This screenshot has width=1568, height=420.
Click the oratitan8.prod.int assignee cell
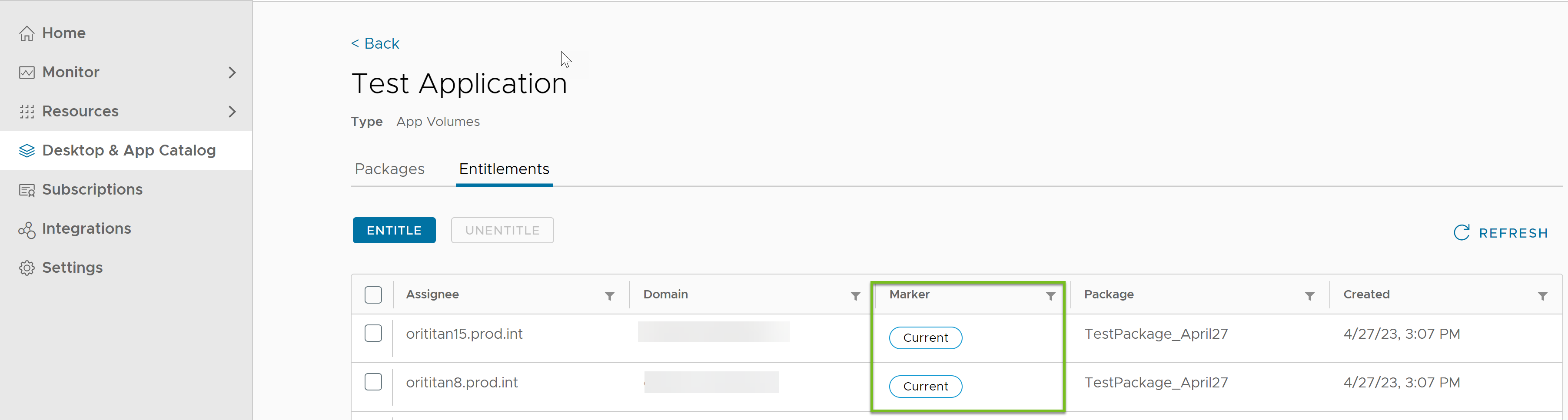click(462, 382)
